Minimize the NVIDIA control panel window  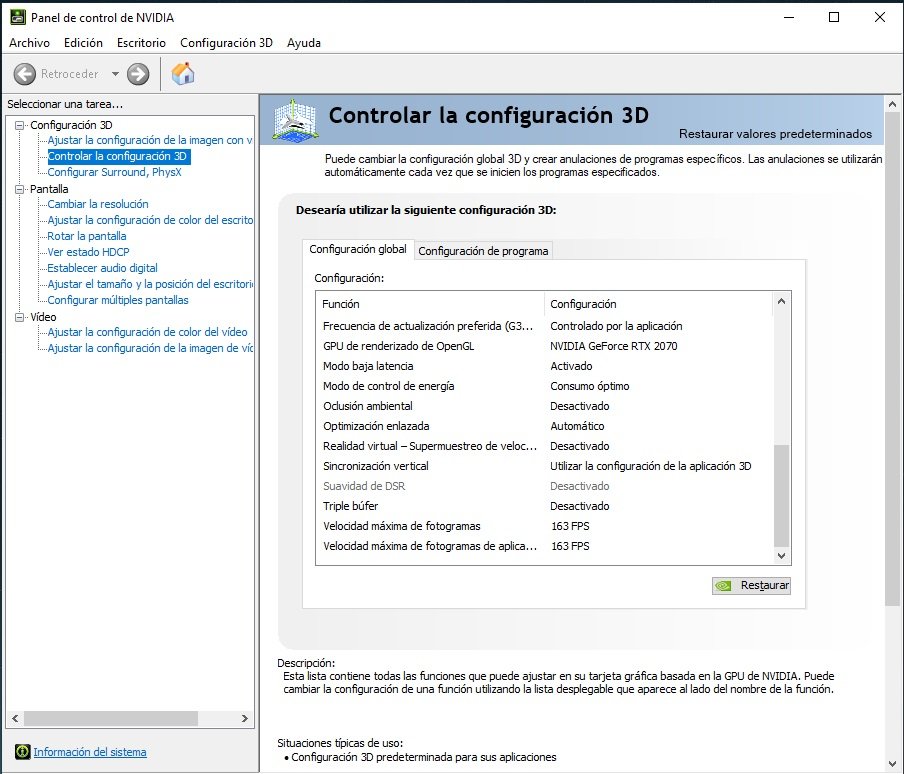point(789,17)
